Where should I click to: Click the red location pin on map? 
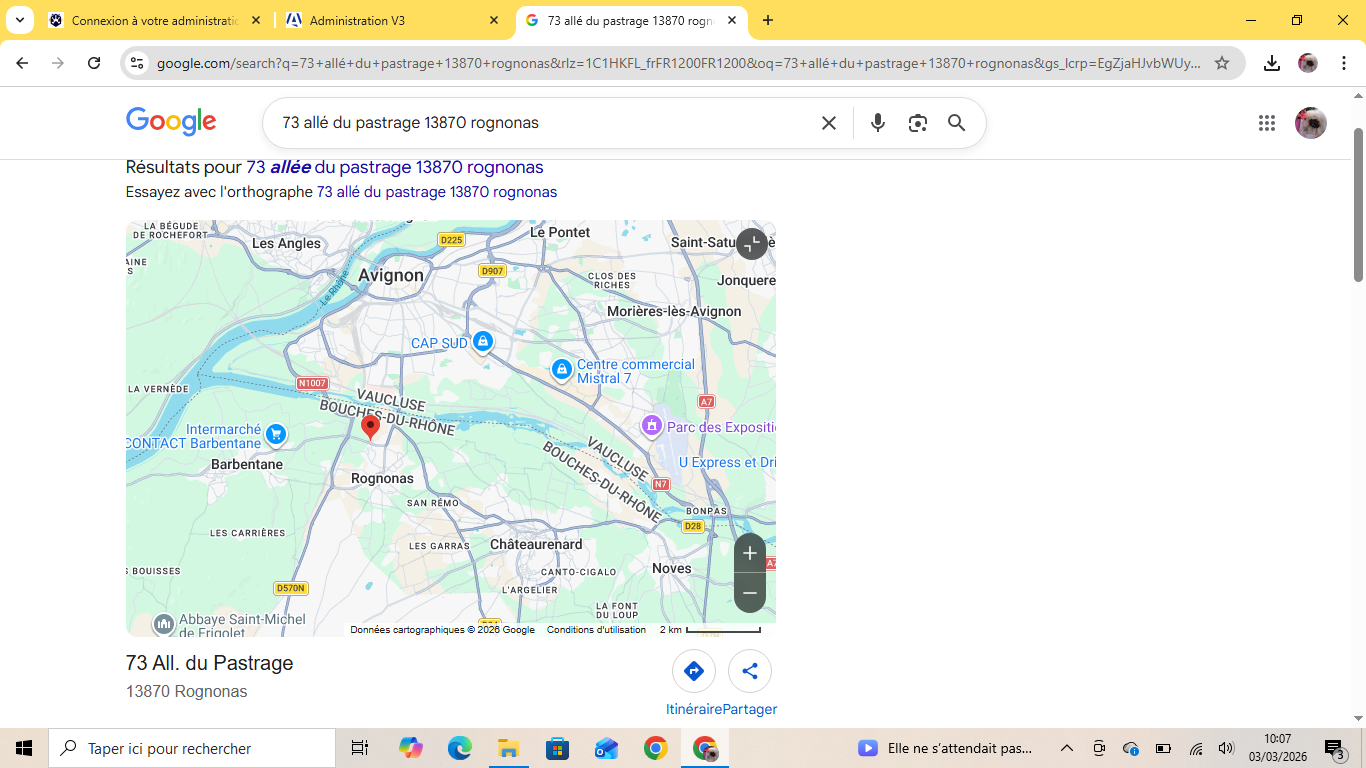(370, 427)
